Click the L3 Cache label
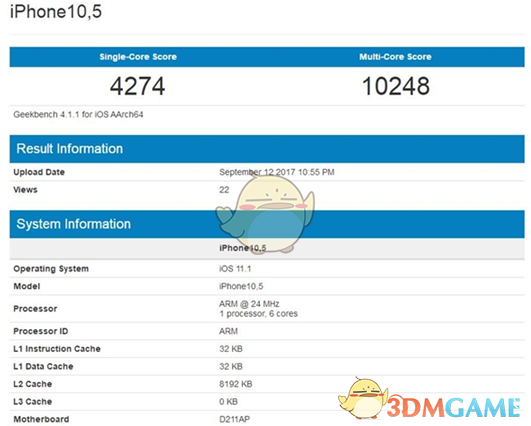Image resolution: width=531 pixels, height=426 pixels. tap(33, 402)
